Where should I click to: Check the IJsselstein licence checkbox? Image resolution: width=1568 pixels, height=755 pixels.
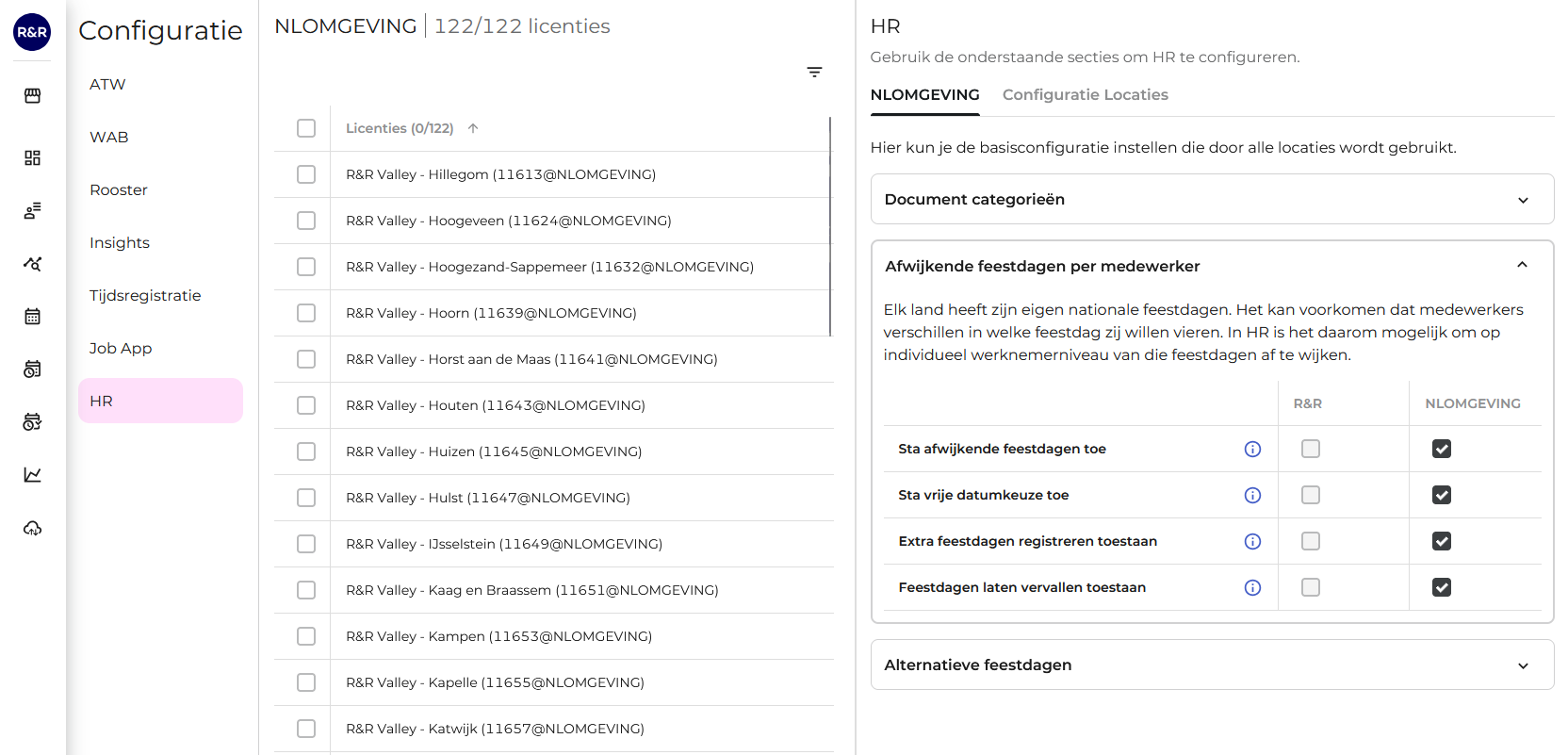[x=306, y=544]
